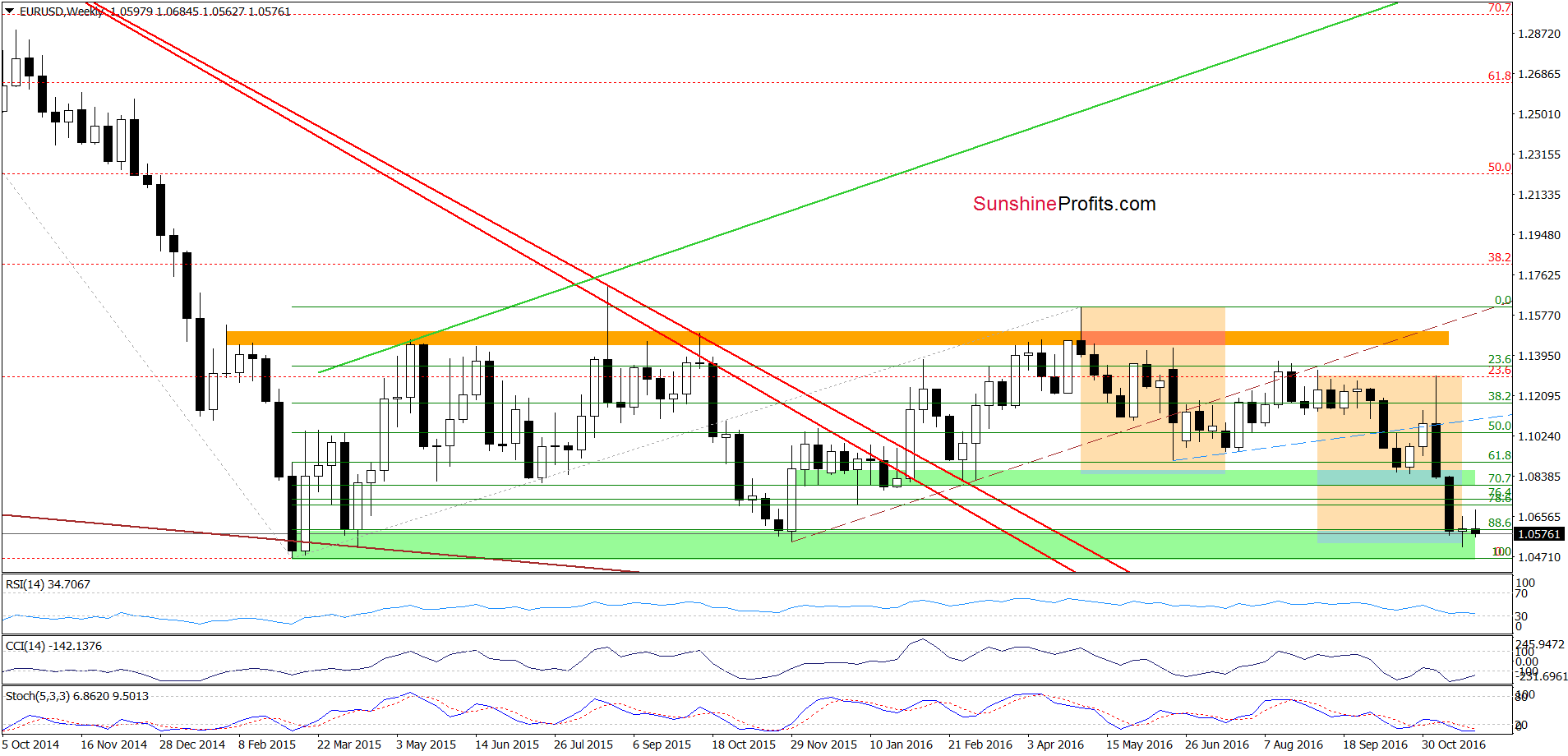Click the 22 Mar 2015 date label

349,744
